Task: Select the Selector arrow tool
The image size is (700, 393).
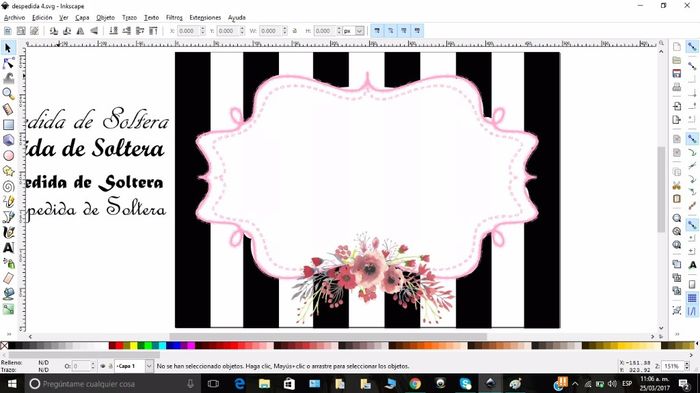Action: 8,48
